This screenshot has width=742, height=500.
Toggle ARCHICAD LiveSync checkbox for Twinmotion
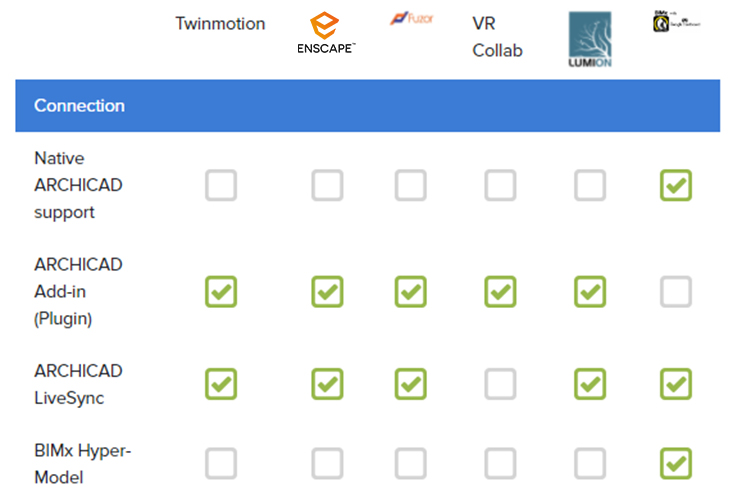[x=221, y=384]
